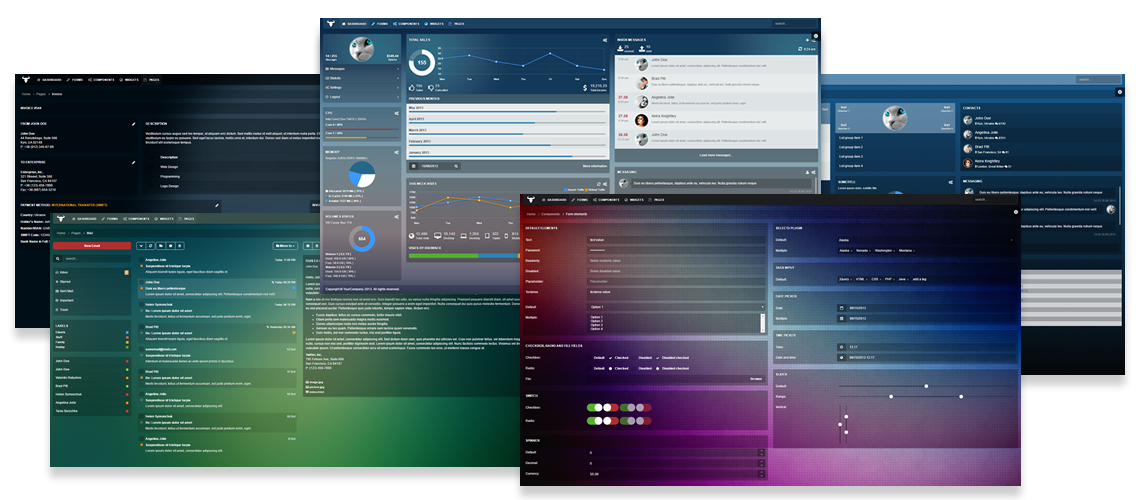Open Dashboard menu in invoice window navbar

(49, 79)
